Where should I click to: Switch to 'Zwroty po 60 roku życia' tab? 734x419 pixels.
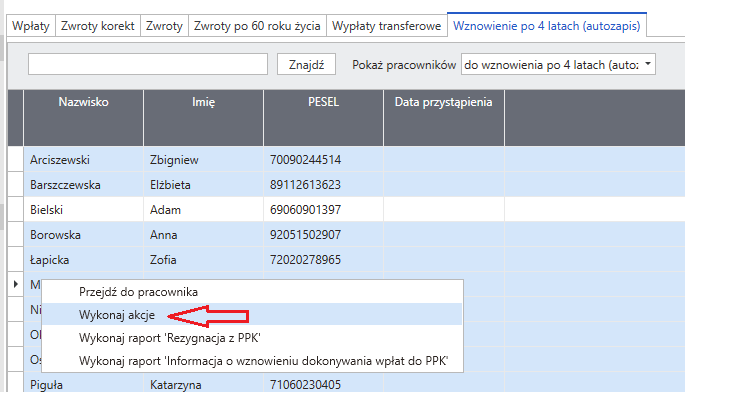pos(257,26)
